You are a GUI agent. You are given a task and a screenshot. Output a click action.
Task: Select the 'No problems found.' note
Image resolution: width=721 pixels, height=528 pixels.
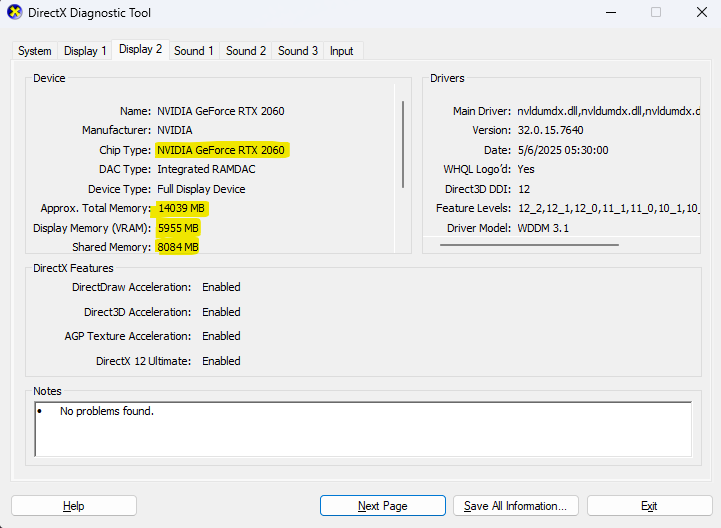[x=107, y=411]
